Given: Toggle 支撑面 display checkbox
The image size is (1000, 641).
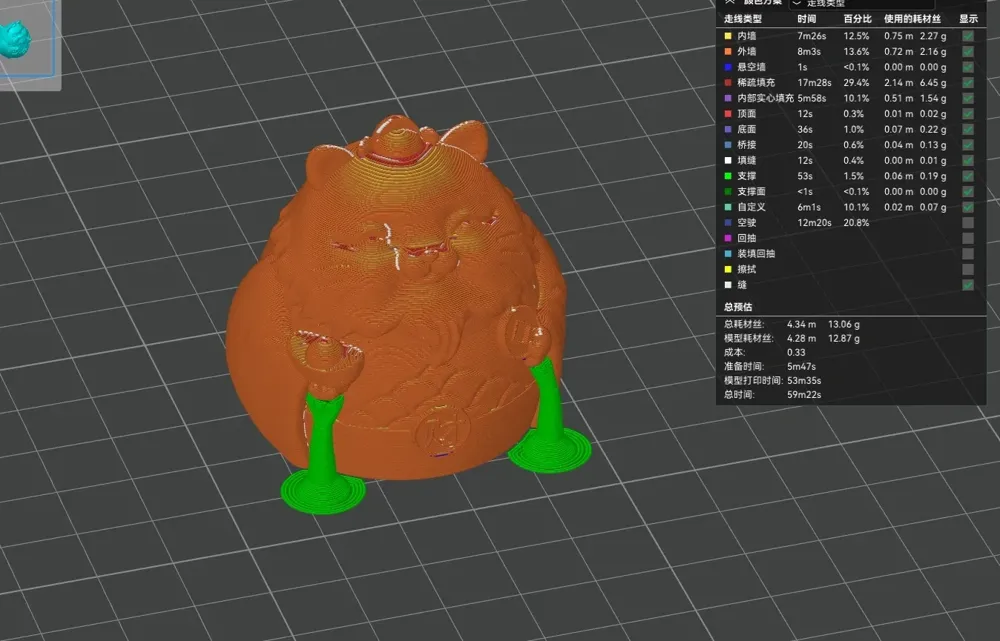Looking at the screenshot, I should pyautogui.click(x=968, y=191).
